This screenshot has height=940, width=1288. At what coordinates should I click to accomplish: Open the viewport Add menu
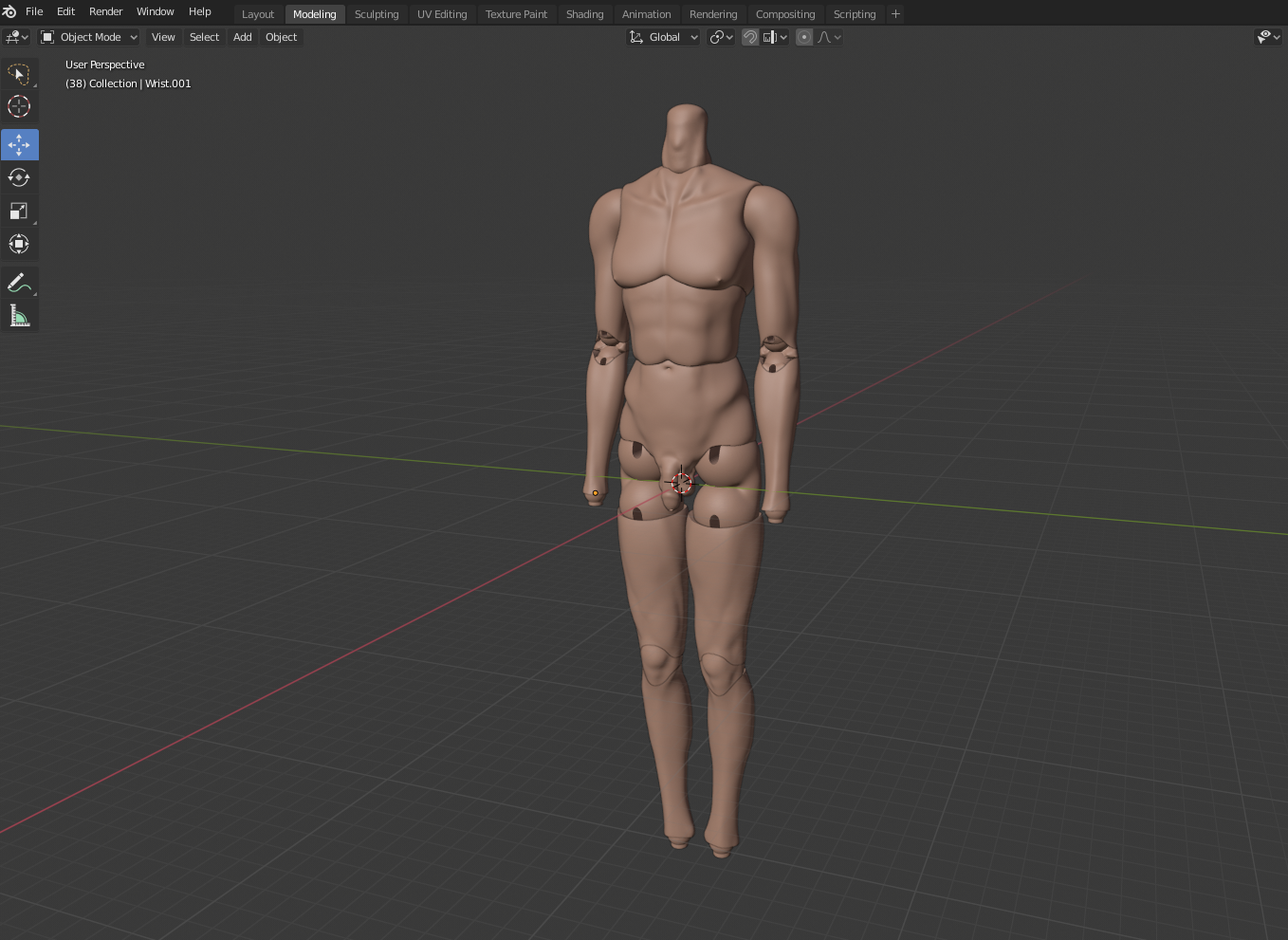242,37
